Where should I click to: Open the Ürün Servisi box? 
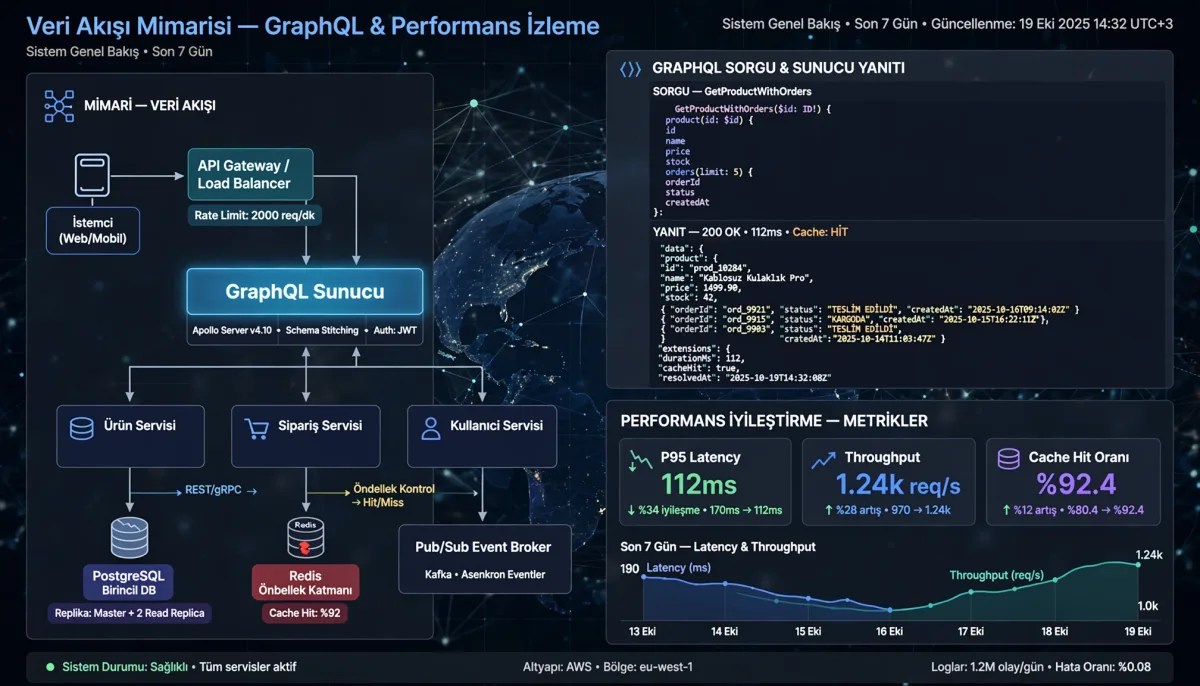point(130,436)
